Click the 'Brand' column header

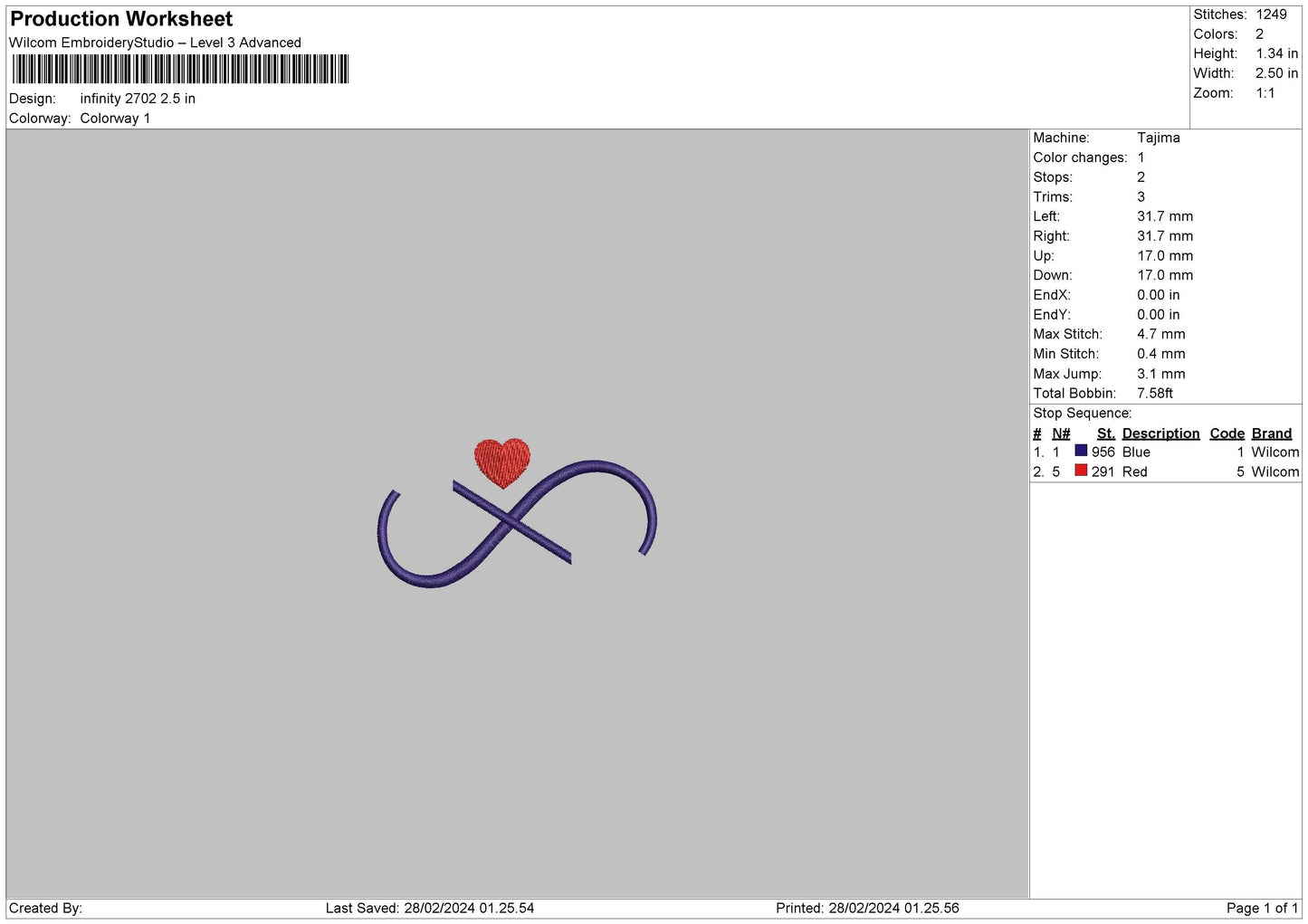pyautogui.click(x=1271, y=433)
